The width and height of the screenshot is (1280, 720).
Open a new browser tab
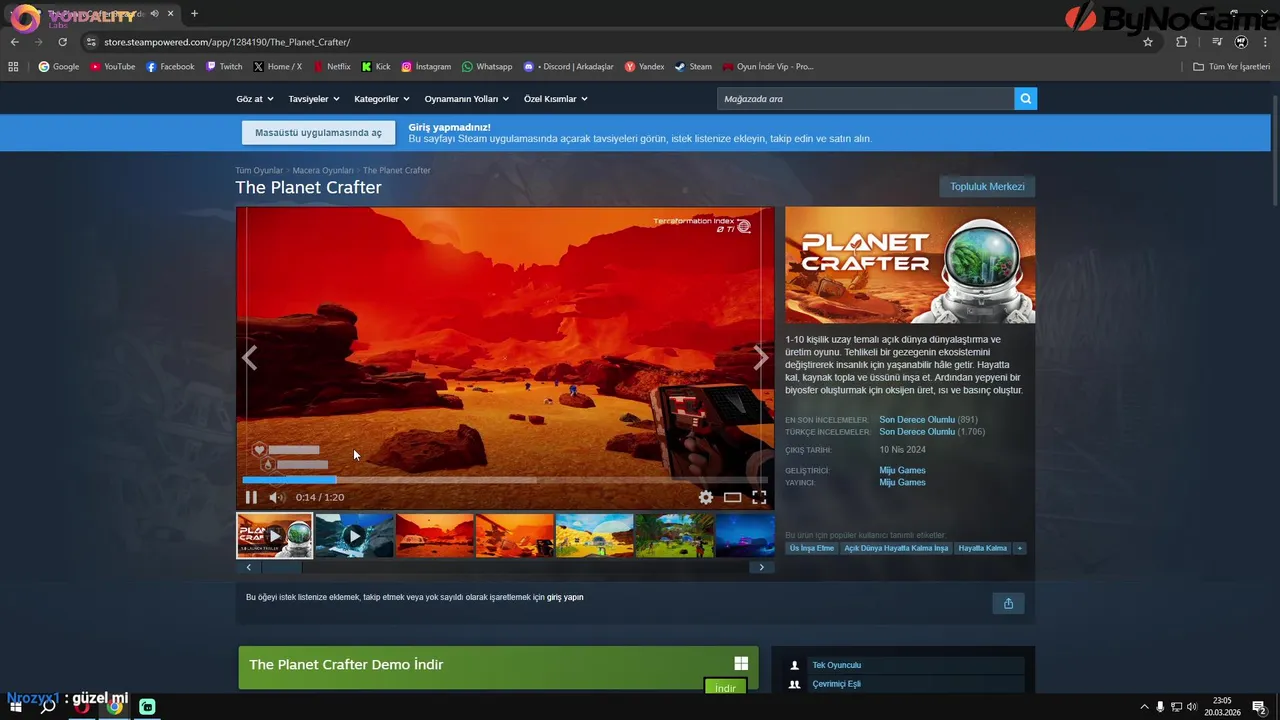[194, 13]
